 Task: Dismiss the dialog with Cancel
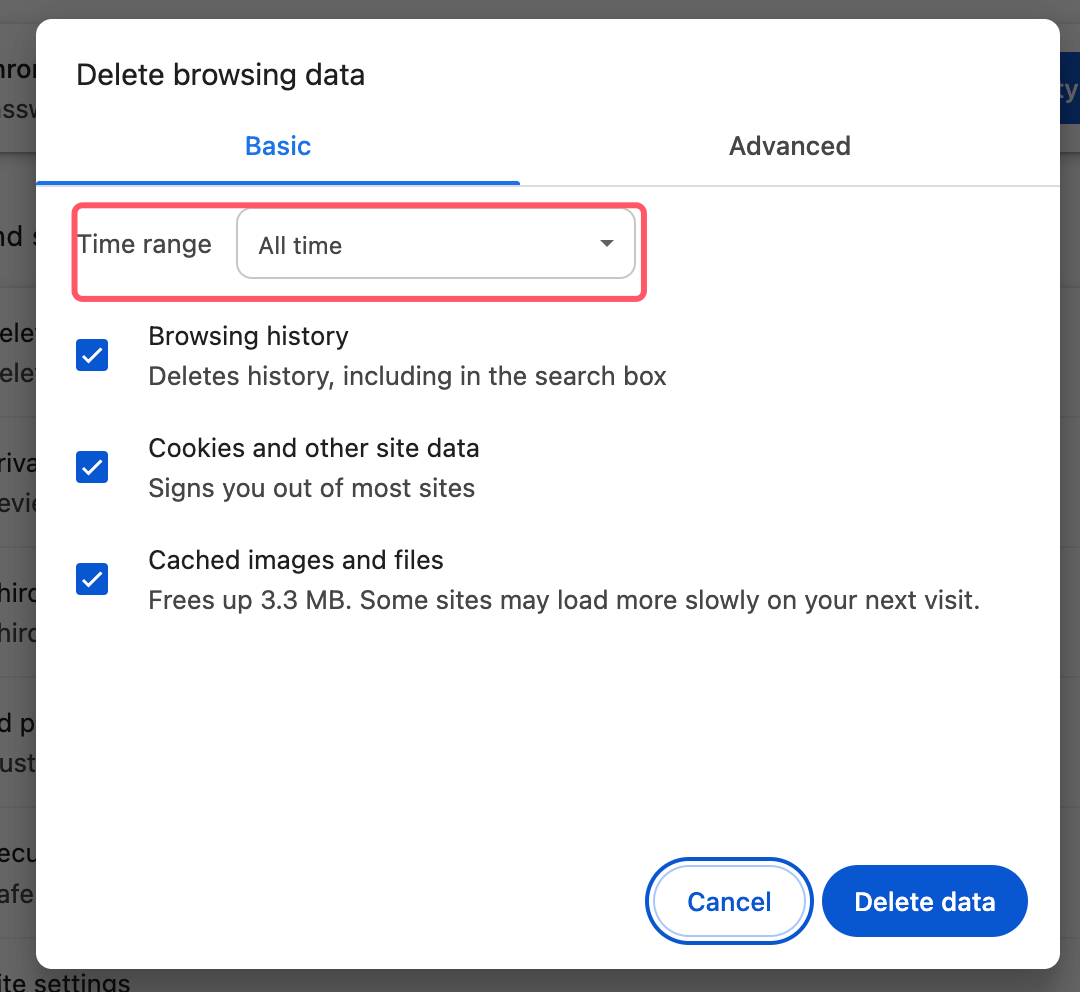point(728,901)
